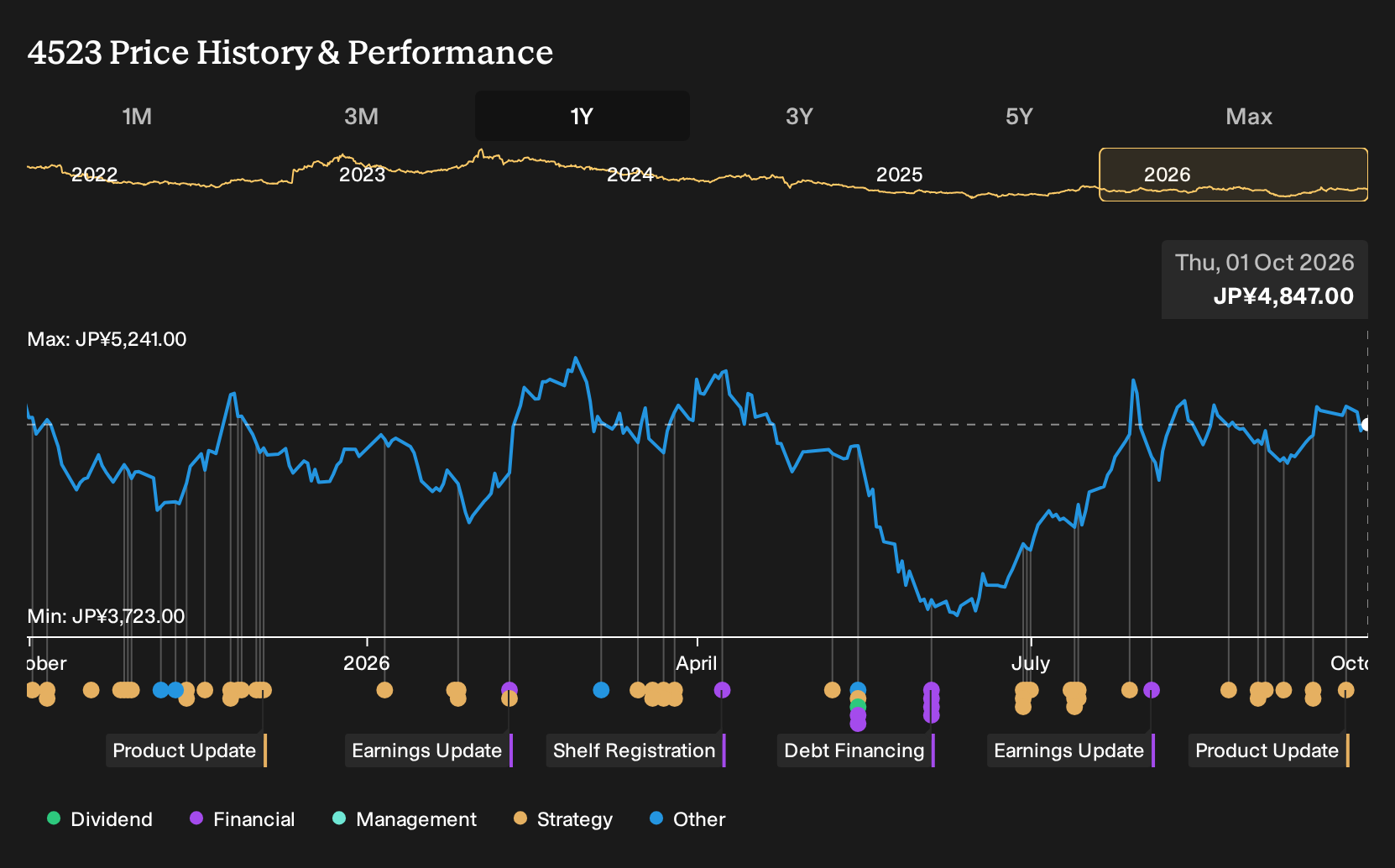Select the 1M time range tab
1395x868 pixels.
coord(137,116)
